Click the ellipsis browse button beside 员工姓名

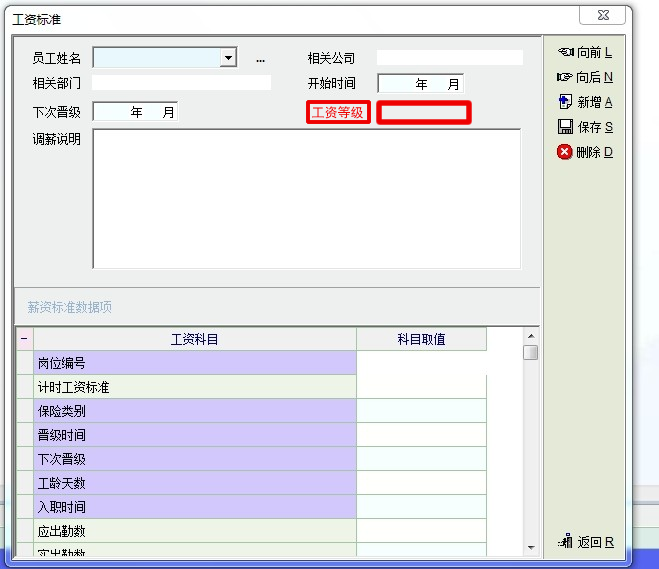pyautogui.click(x=260, y=59)
